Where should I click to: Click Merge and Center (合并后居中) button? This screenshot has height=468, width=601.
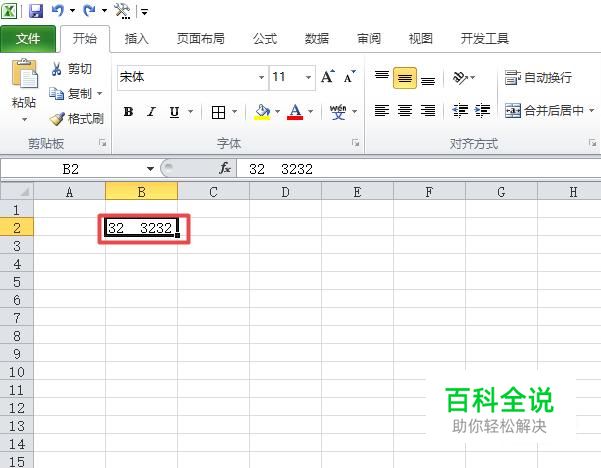point(544,111)
